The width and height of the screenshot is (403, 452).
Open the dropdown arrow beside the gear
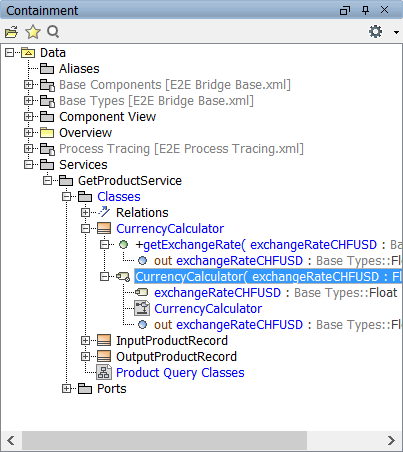[396, 32]
